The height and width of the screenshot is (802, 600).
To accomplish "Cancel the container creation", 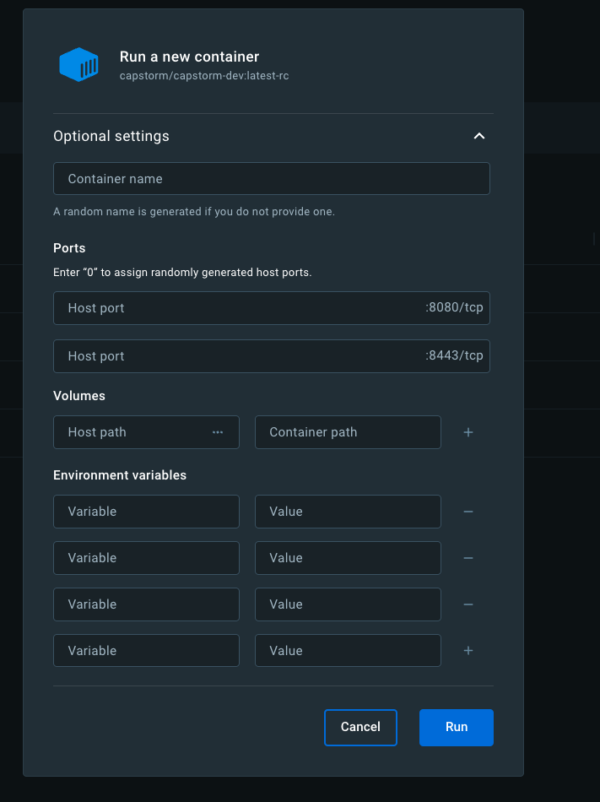I will click(x=360, y=727).
